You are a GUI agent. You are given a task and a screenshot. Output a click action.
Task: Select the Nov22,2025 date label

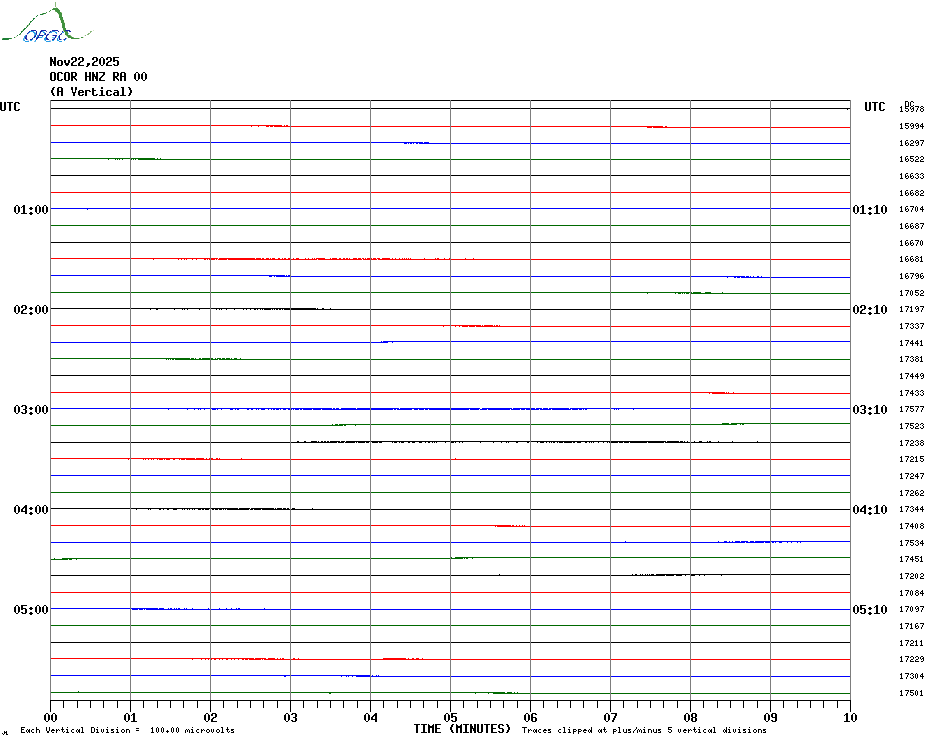(x=84, y=62)
